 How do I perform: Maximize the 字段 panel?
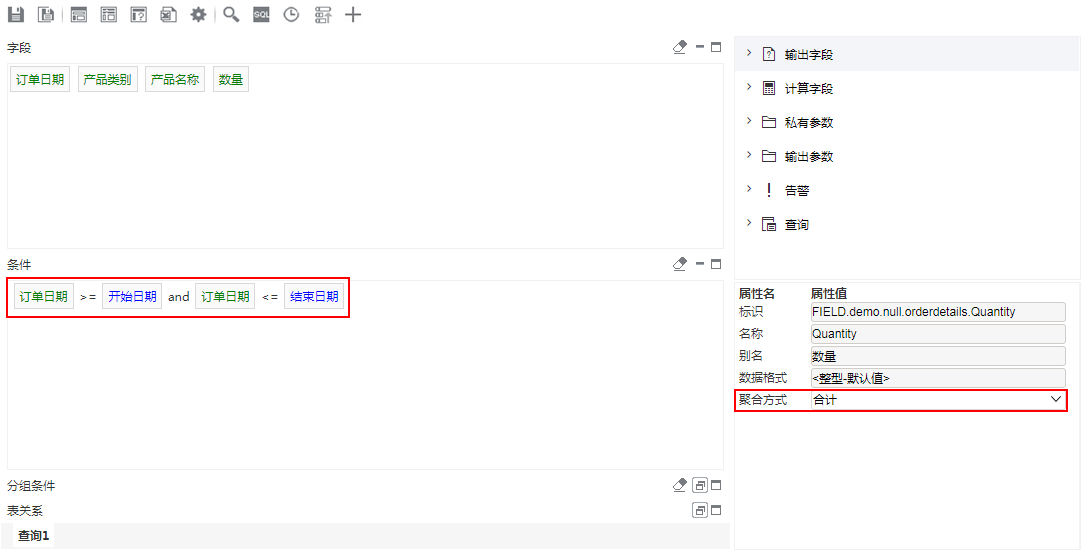click(x=716, y=47)
